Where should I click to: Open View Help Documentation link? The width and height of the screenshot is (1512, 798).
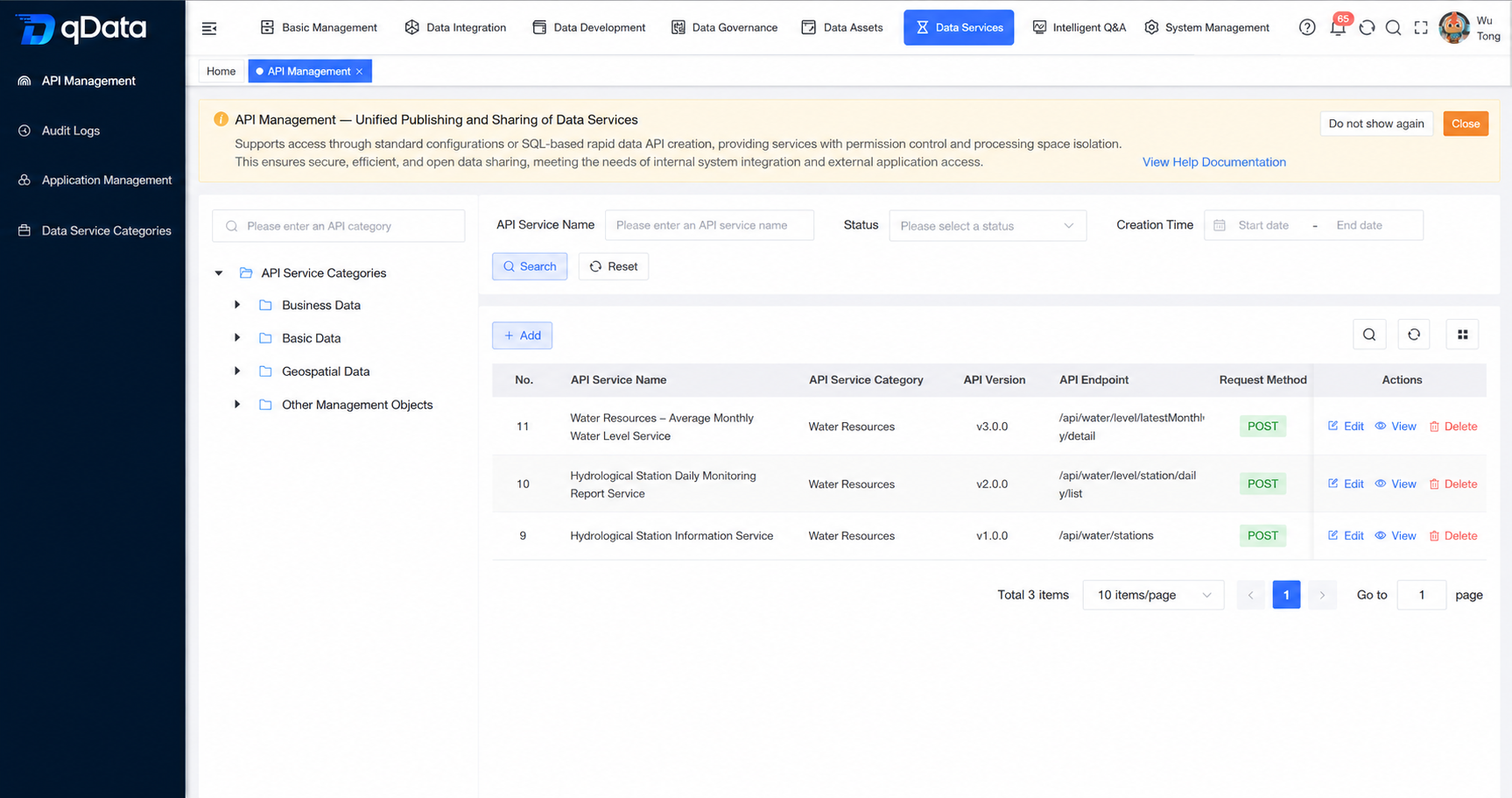[1213, 162]
